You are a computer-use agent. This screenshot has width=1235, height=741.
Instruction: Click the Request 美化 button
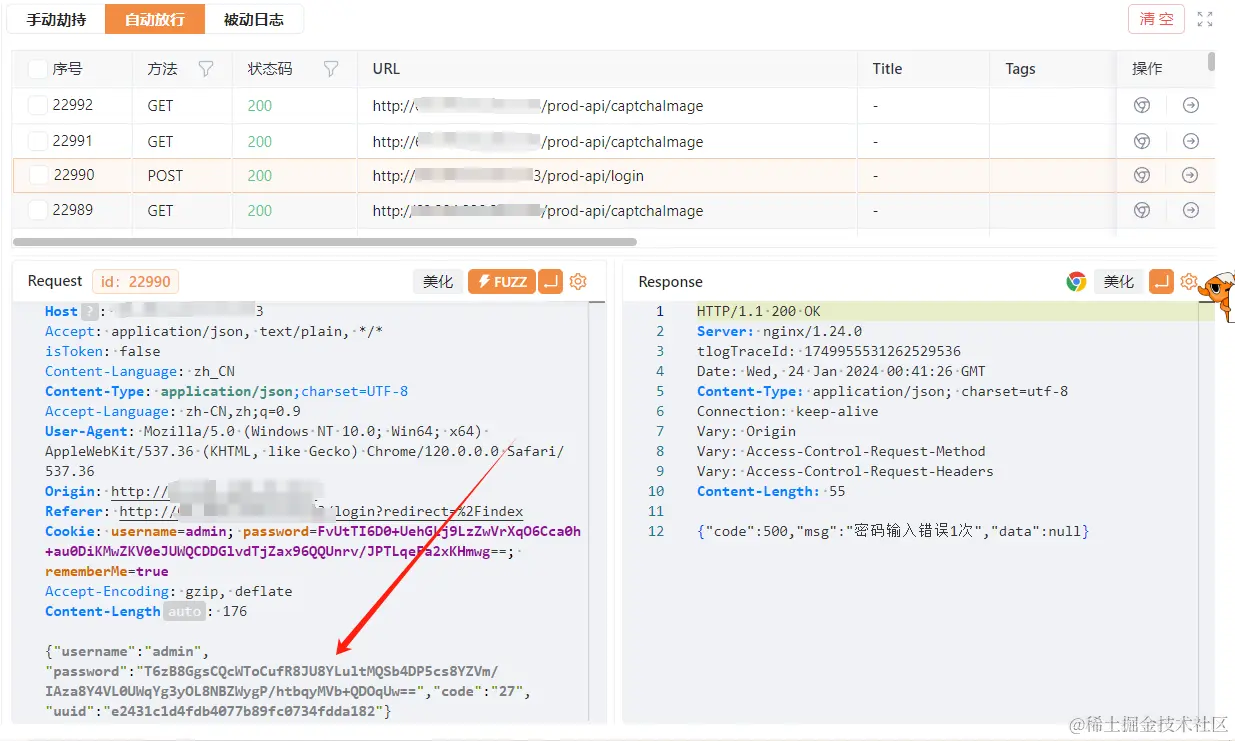438,282
